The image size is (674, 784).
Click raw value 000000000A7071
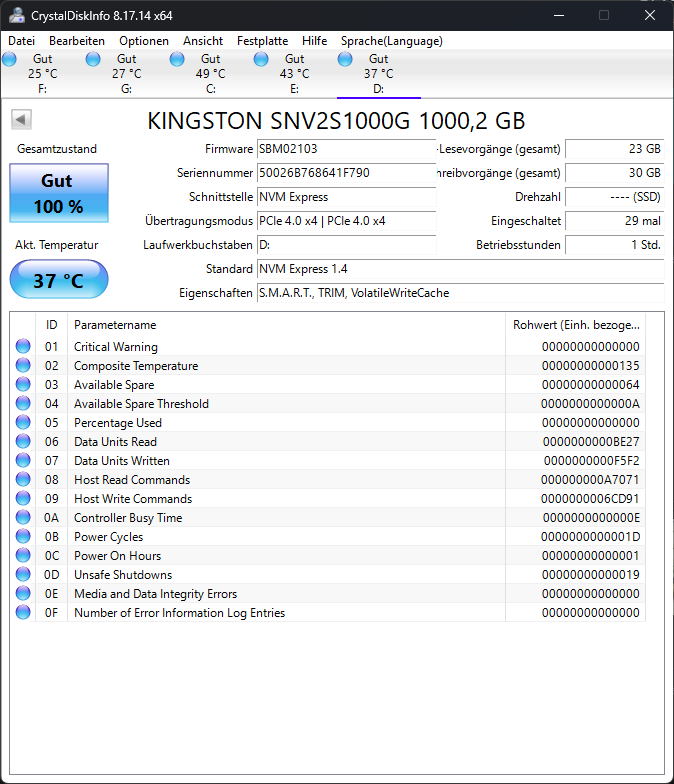pyautogui.click(x=590, y=480)
